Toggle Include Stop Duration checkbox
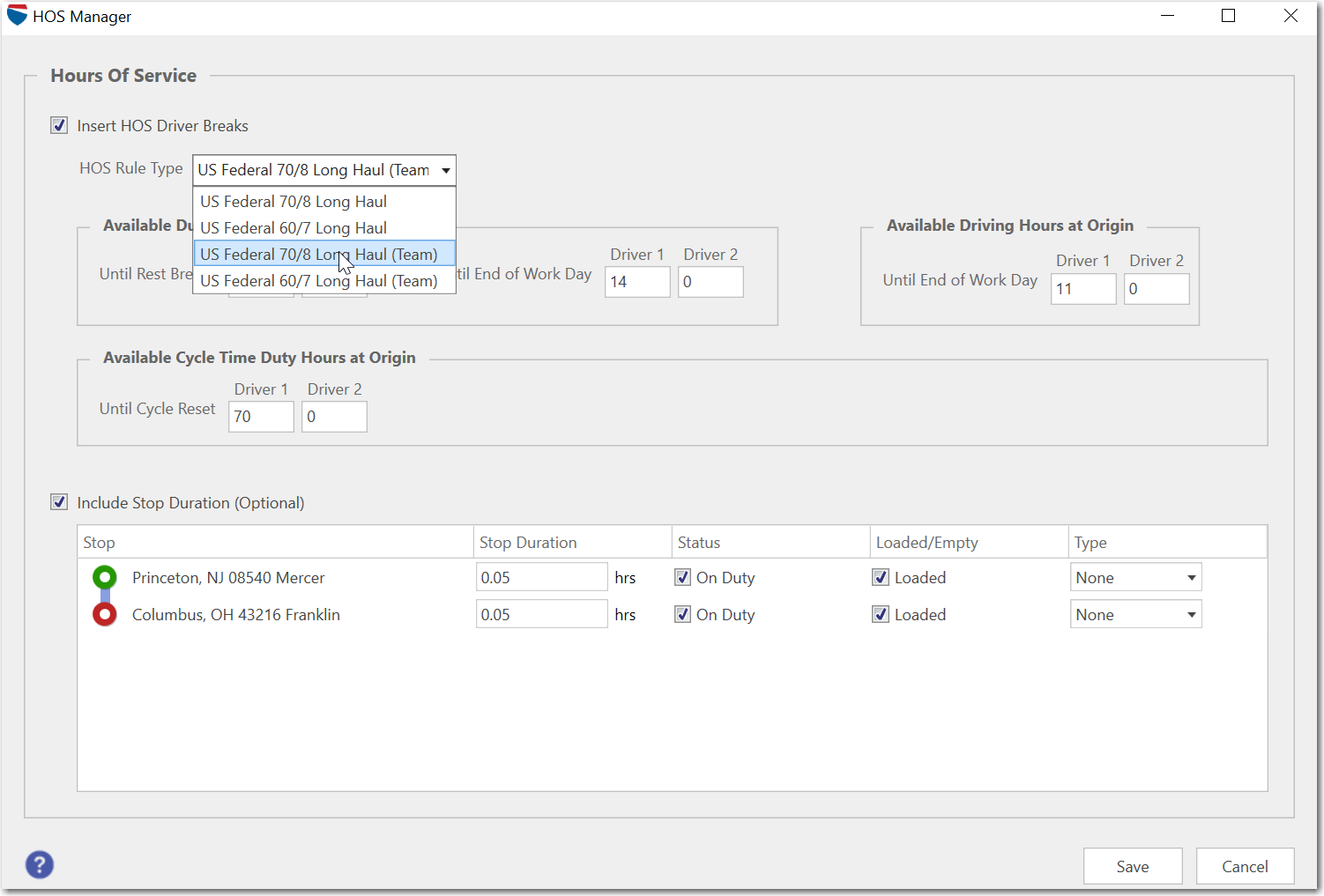 click(x=59, y=502)
